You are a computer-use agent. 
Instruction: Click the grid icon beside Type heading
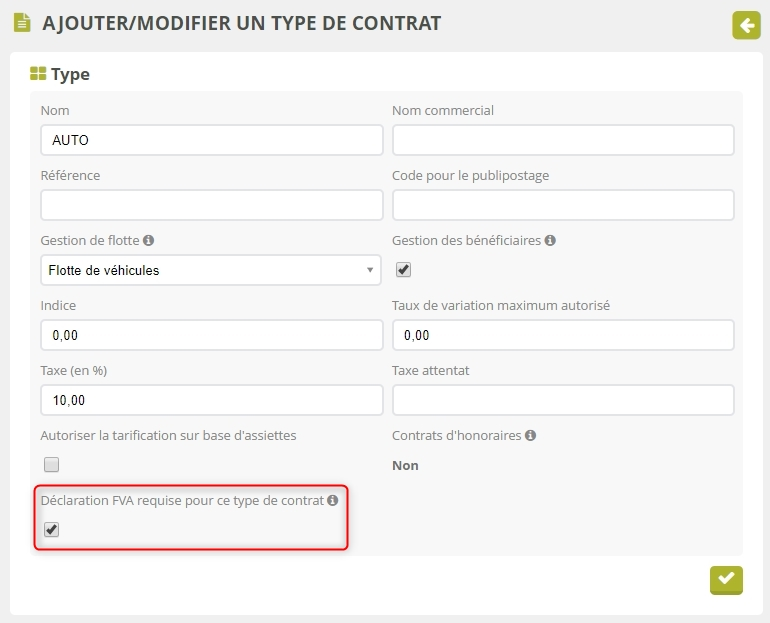(x=38, y=74)
